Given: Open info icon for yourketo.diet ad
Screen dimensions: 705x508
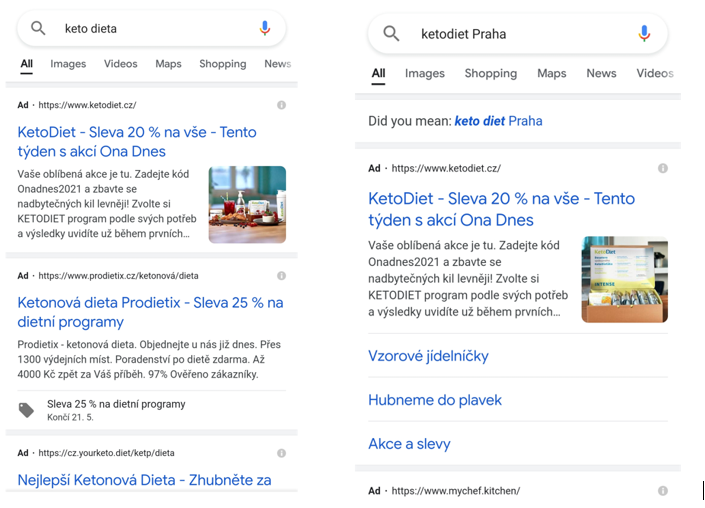Looking at the screenshot, I should pyautogui.click(x=281, y=453).
